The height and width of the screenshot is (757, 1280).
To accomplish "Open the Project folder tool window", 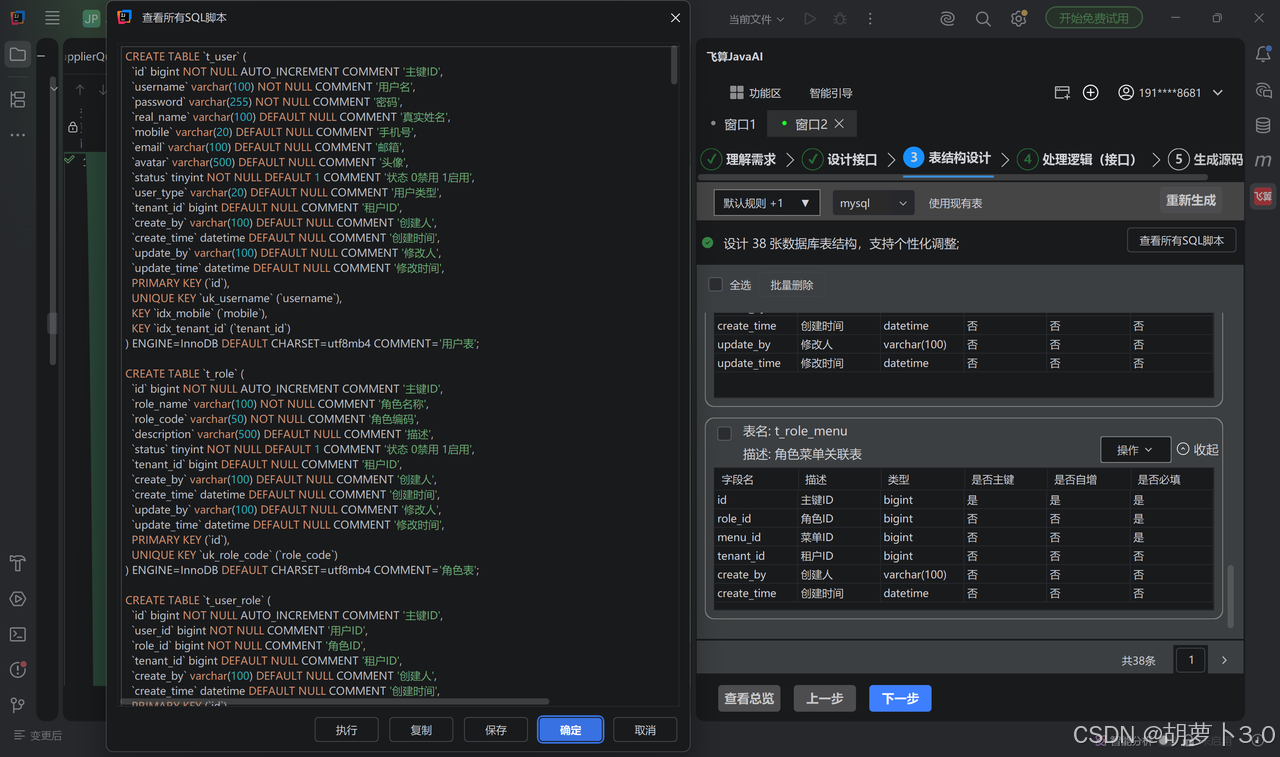I will click(17, 55).
